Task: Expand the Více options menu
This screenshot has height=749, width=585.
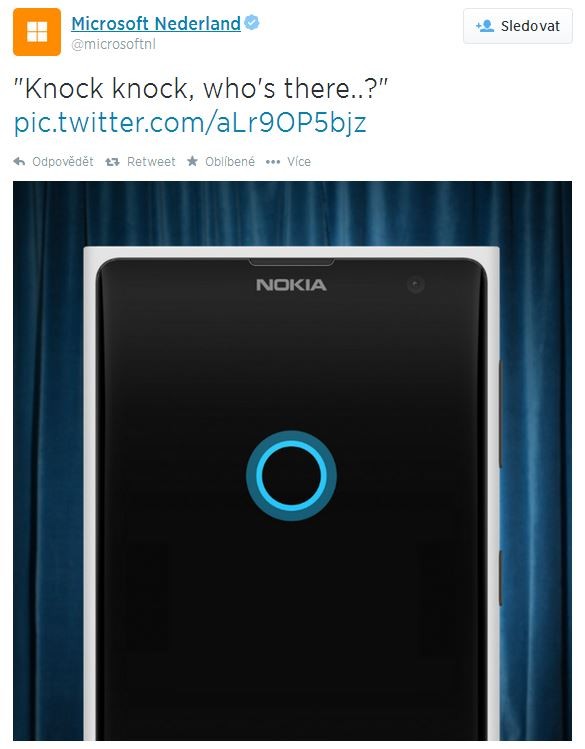Action: 298,162
